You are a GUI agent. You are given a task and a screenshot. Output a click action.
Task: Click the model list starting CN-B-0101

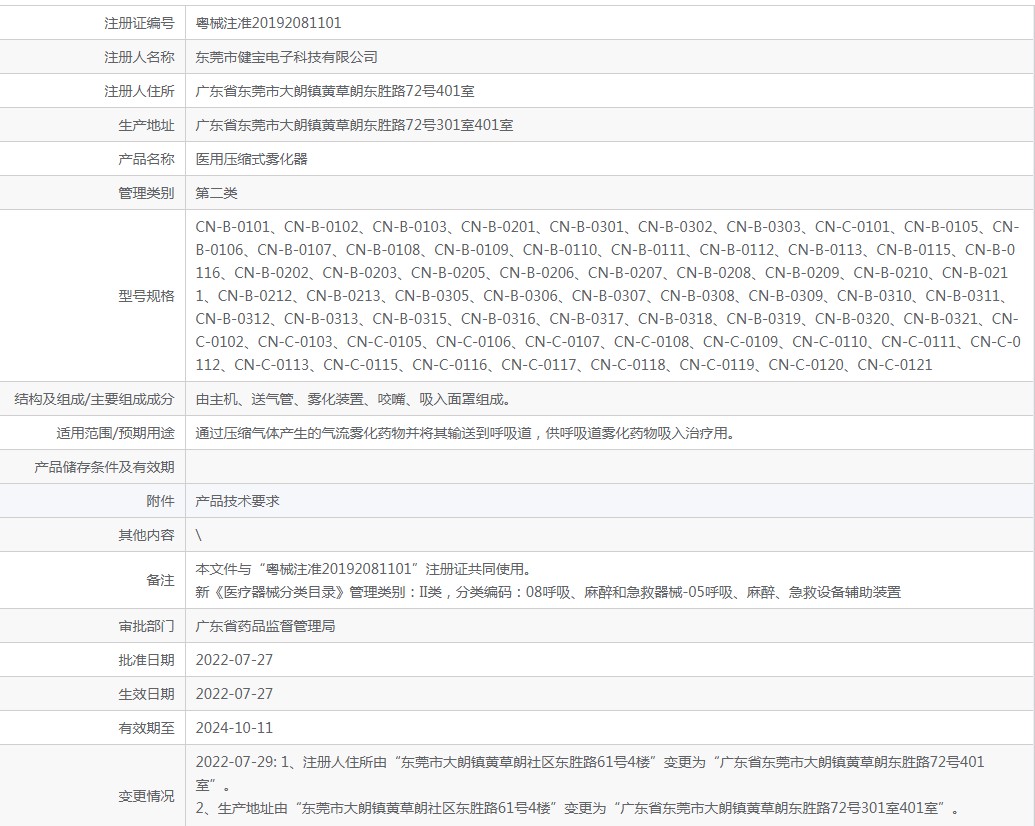608,296
